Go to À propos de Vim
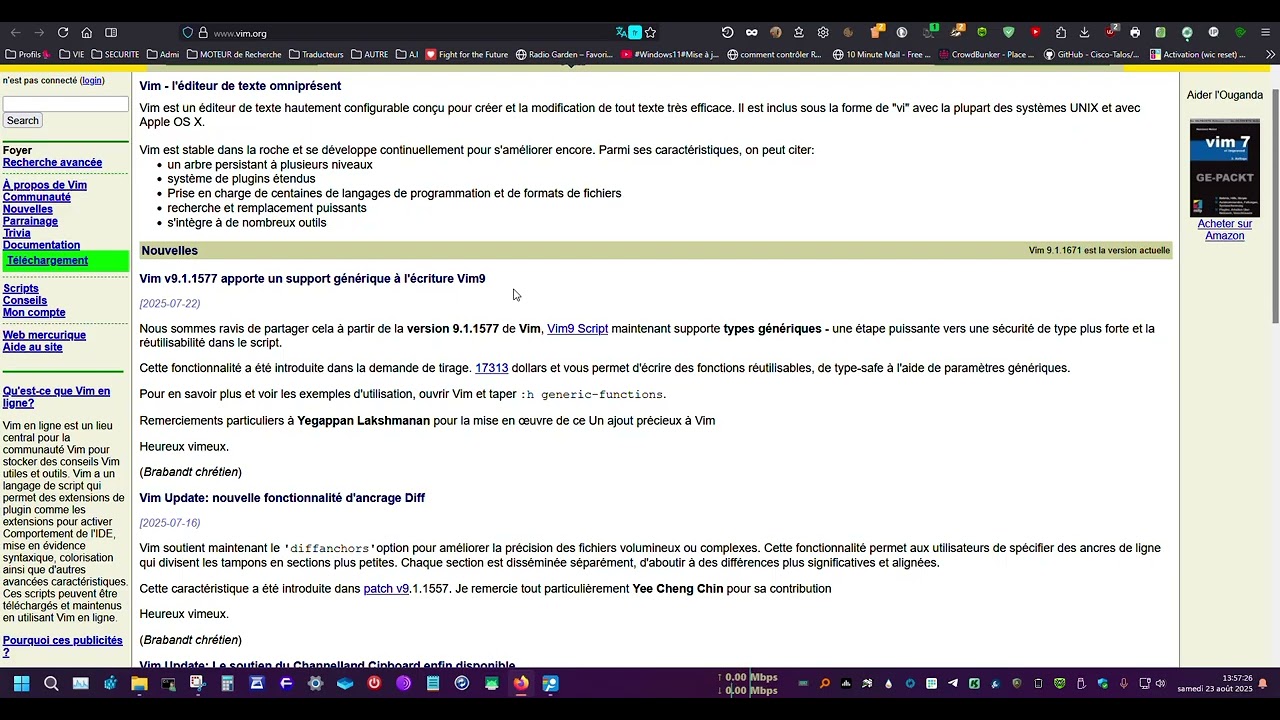 (x=45, y=185)
